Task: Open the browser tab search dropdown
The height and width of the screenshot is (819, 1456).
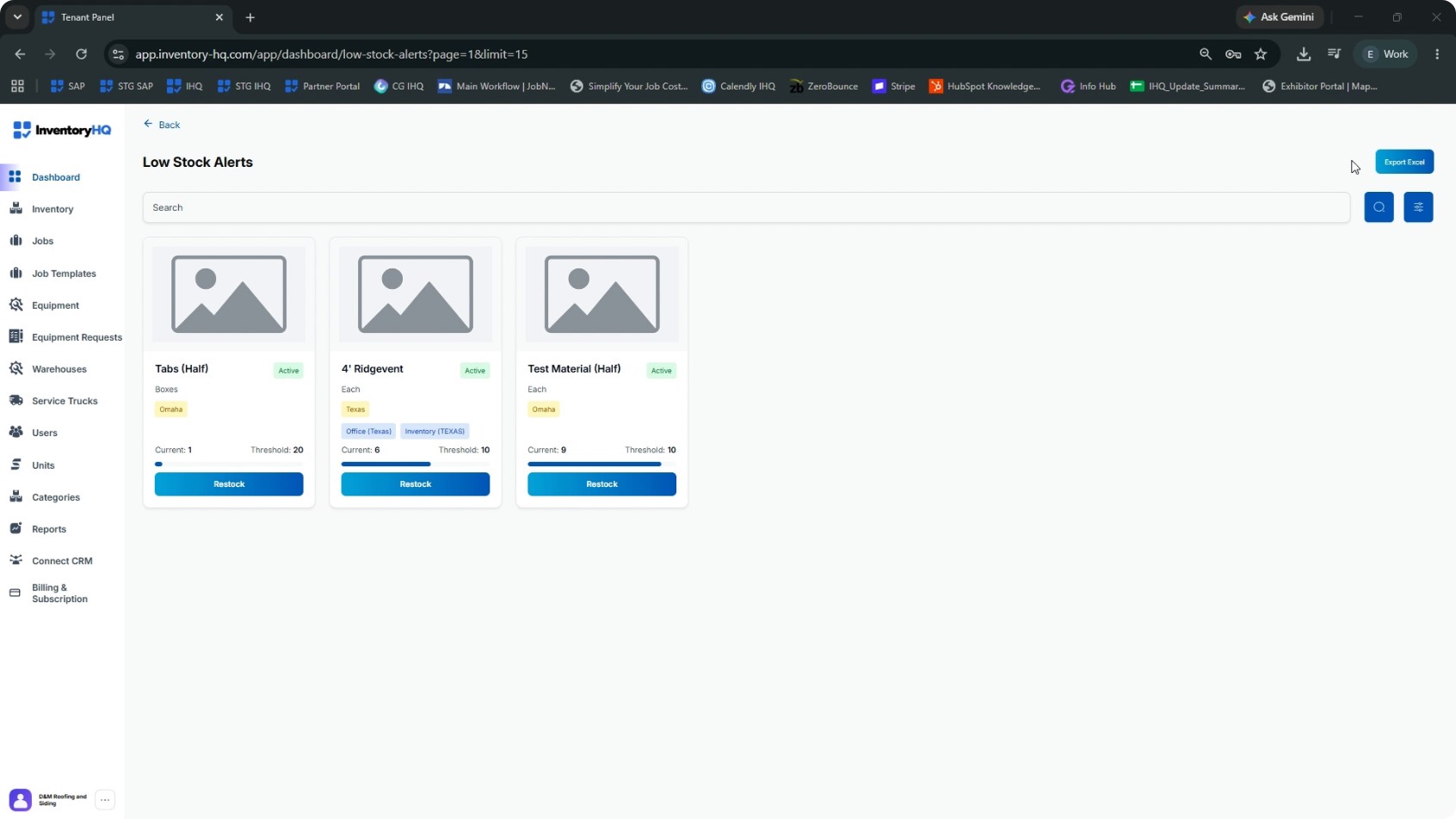Action: pos(17,17)
